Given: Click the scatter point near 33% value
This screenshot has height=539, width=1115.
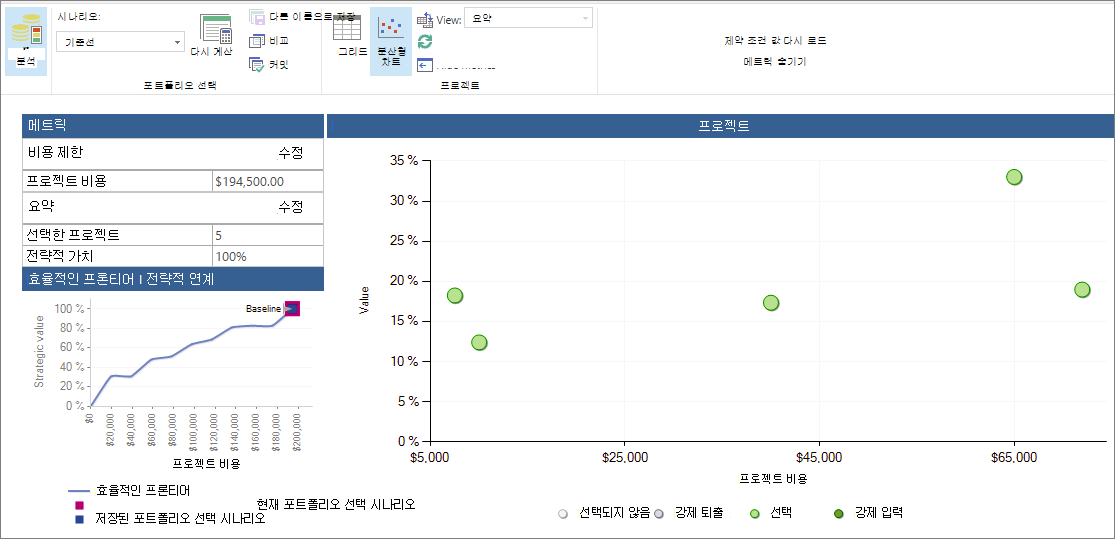Looking at the screenshot, I should click(1014, 177).
